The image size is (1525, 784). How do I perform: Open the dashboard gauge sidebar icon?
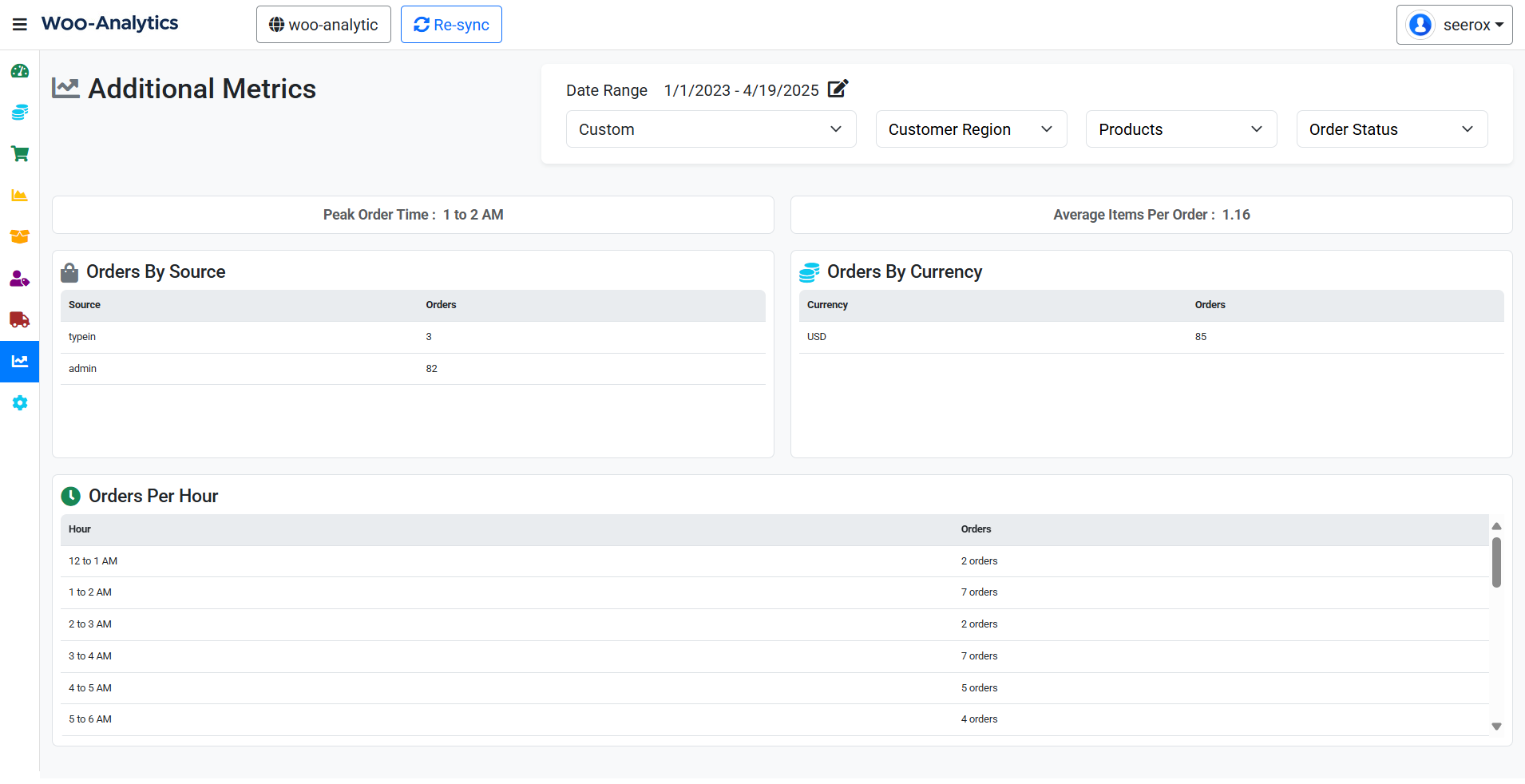click(20, 71)
